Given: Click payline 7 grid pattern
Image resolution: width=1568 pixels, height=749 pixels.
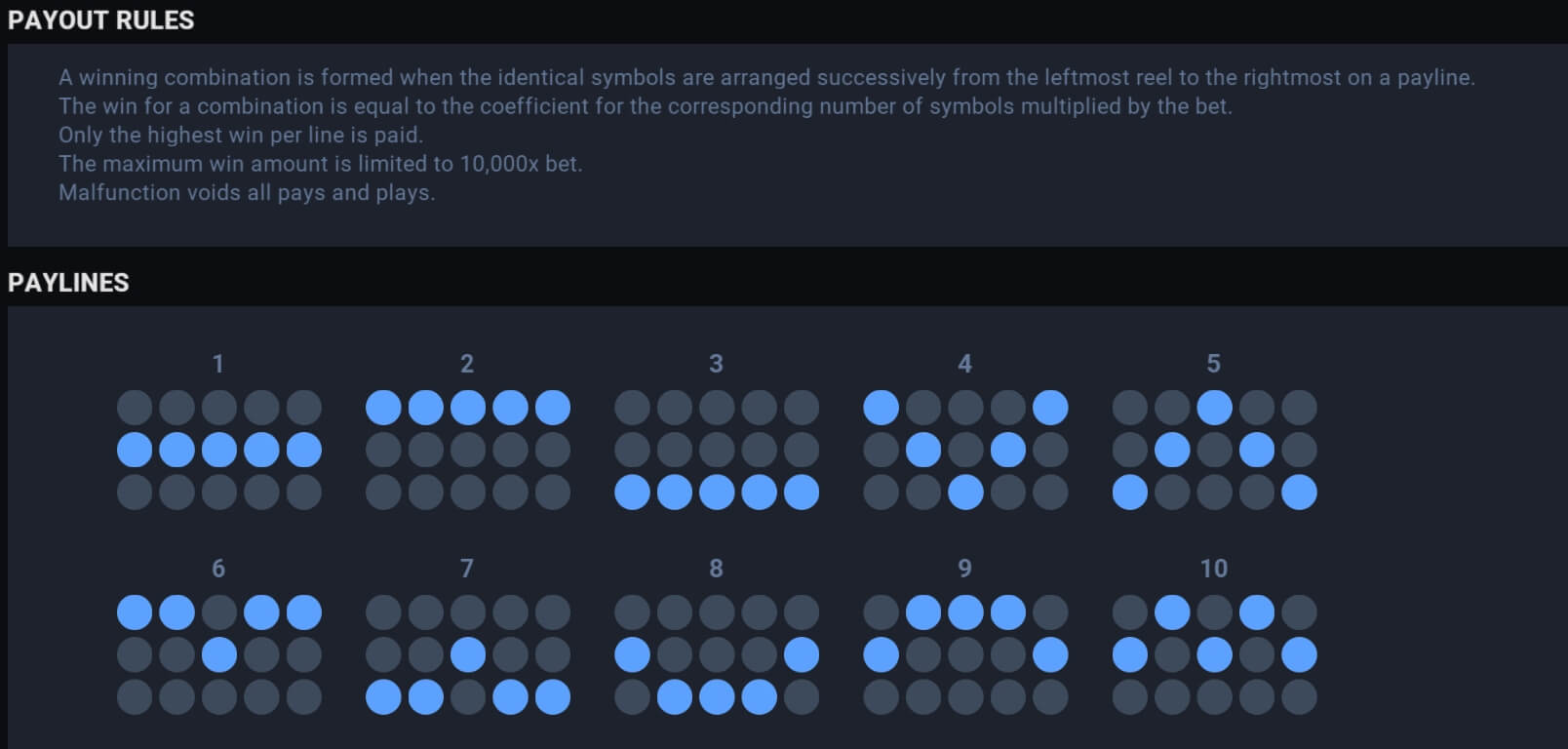Looking at the screenshot, I should coord(467,654).
